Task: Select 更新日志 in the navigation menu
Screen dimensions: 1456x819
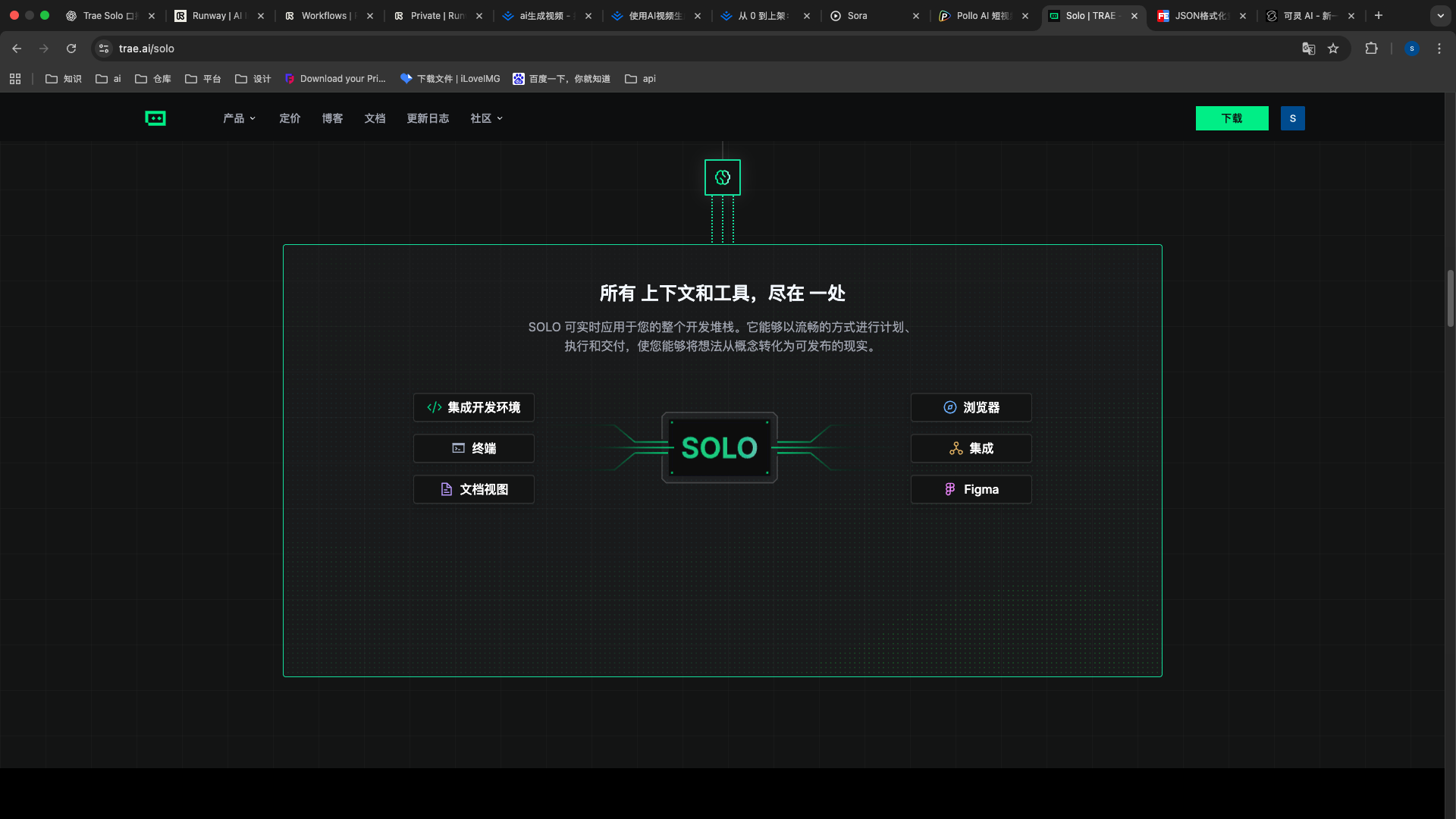Action: (x=428, y=118)
